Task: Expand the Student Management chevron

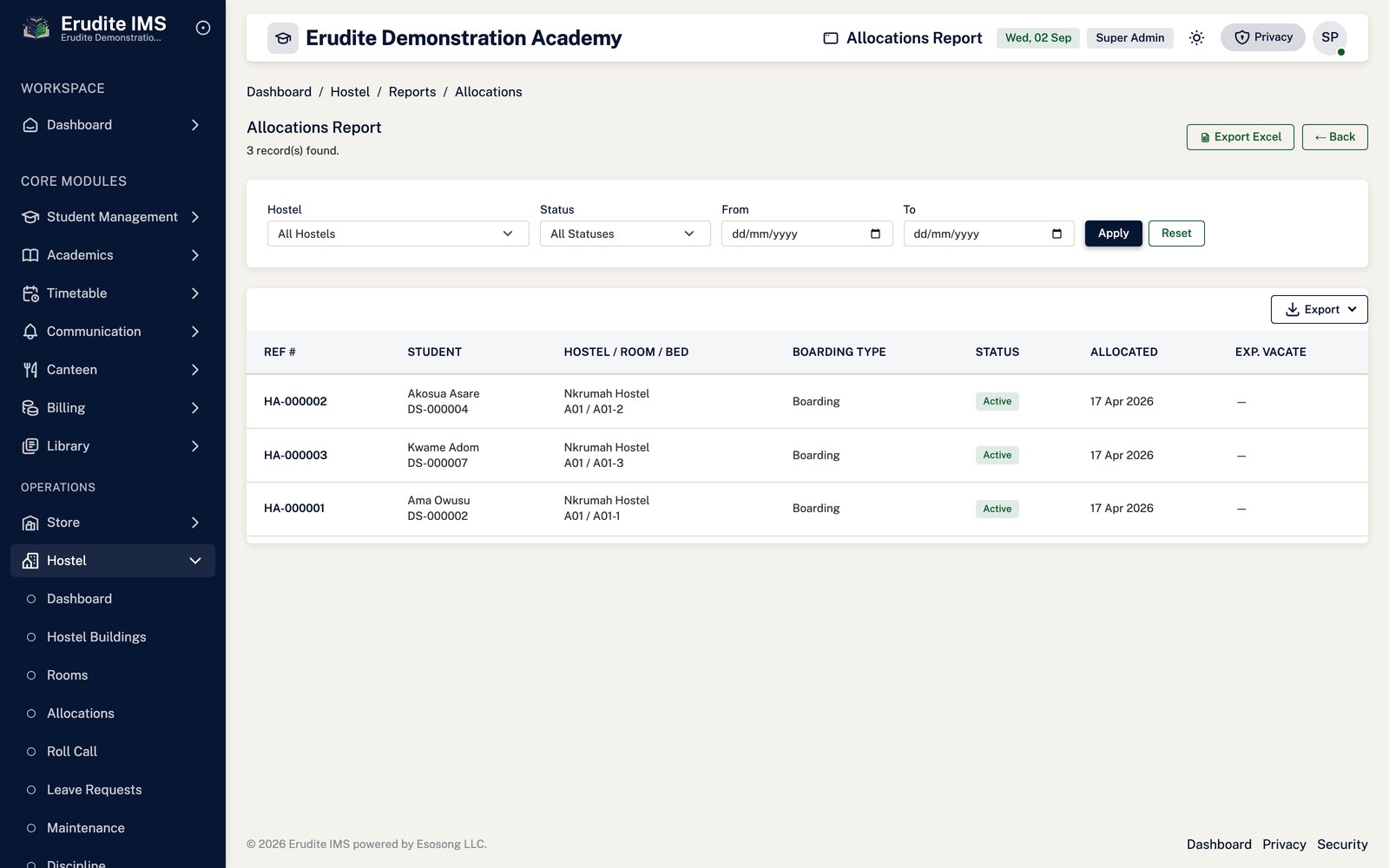Action: (x=195, y=217)
